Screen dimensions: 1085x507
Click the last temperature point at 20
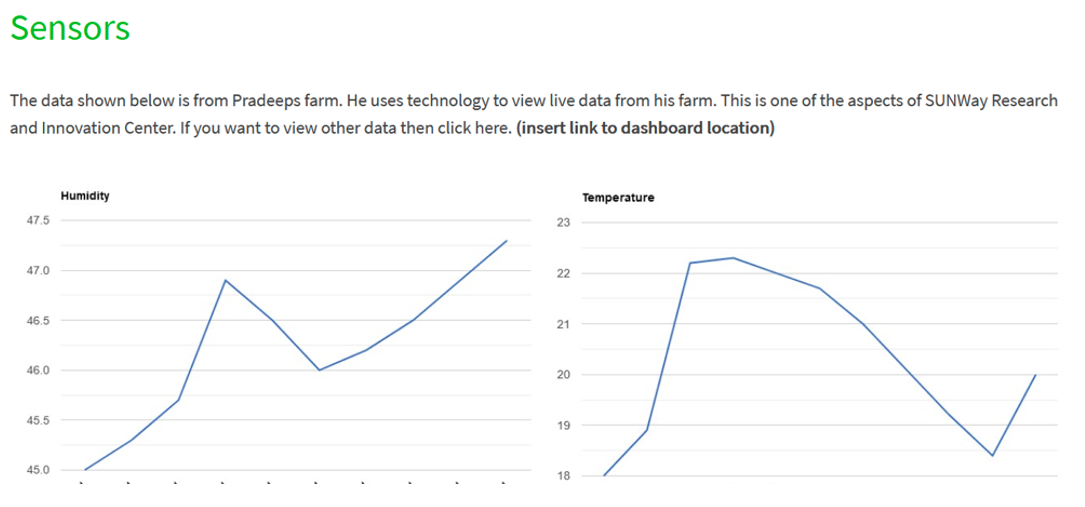pyautogui.click(x=1036, y=374)
